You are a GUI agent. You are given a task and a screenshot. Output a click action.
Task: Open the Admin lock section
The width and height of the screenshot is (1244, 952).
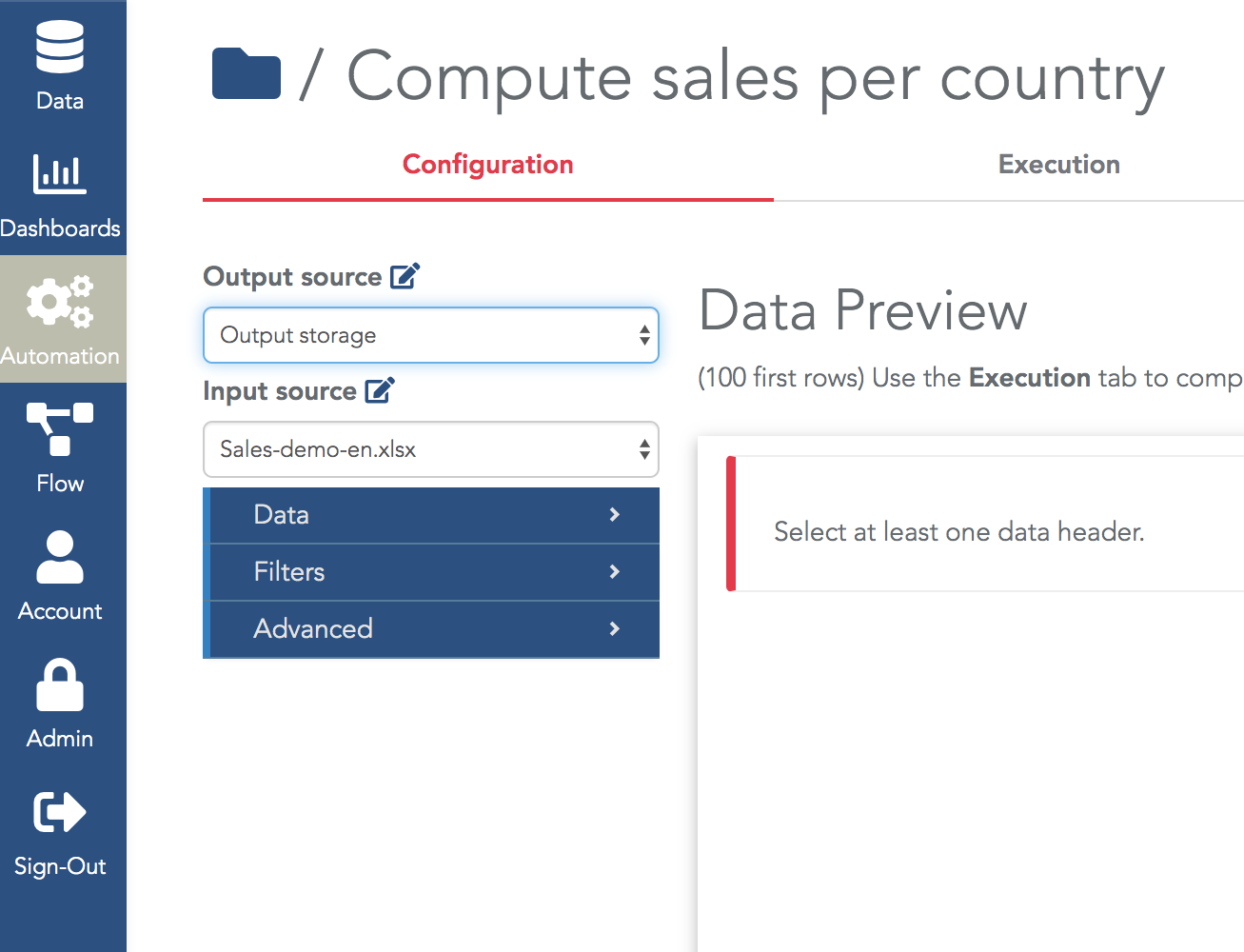tap(60, 702)
